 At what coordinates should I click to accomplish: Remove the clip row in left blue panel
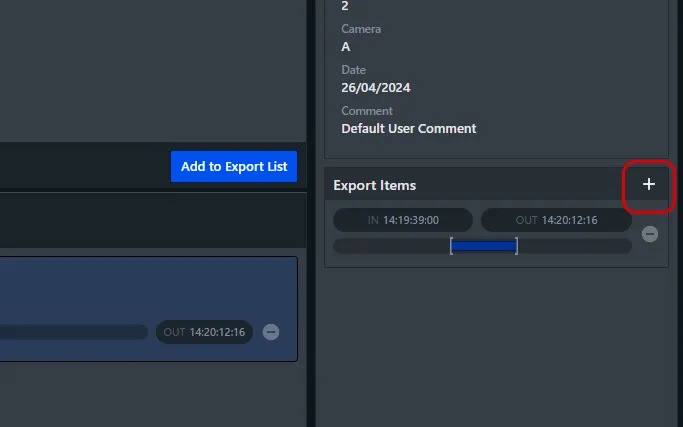pos(270,332)
